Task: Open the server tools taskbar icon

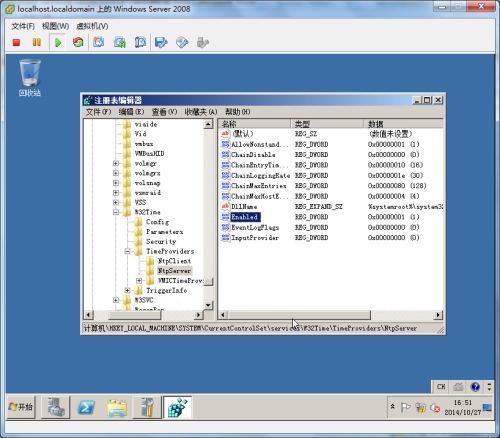Action: pos(147,407)
